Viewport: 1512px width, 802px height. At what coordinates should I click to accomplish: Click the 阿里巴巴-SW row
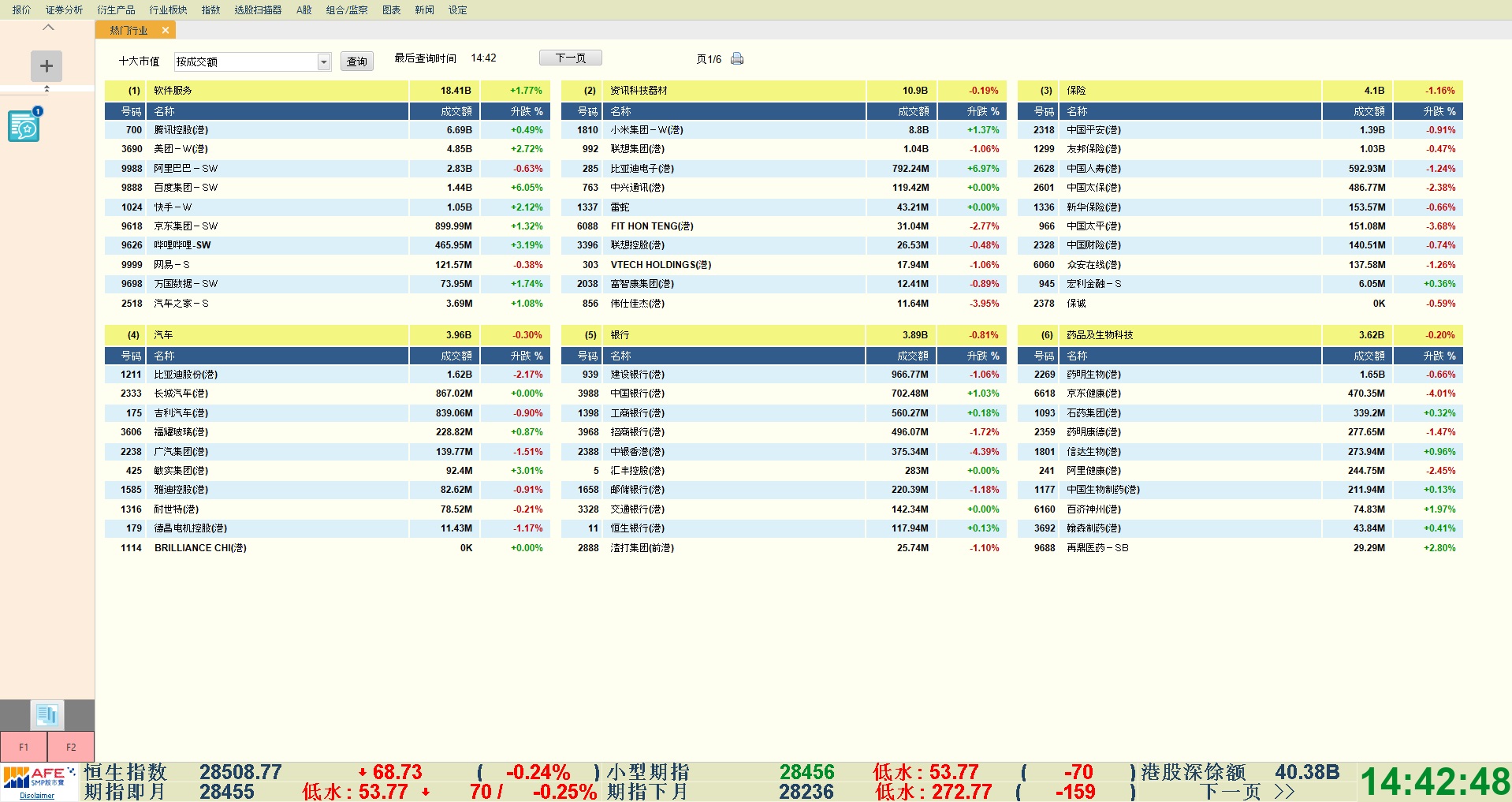[327, 169]
